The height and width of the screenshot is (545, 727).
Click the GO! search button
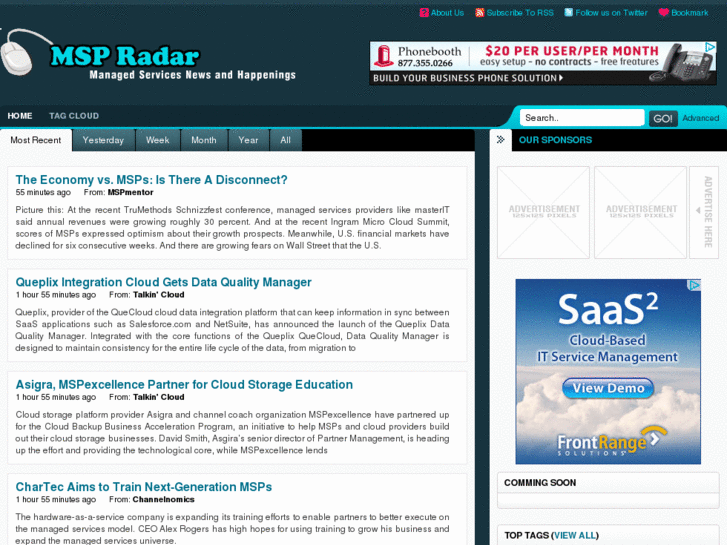pyautogui.click(x=663, y=119)
